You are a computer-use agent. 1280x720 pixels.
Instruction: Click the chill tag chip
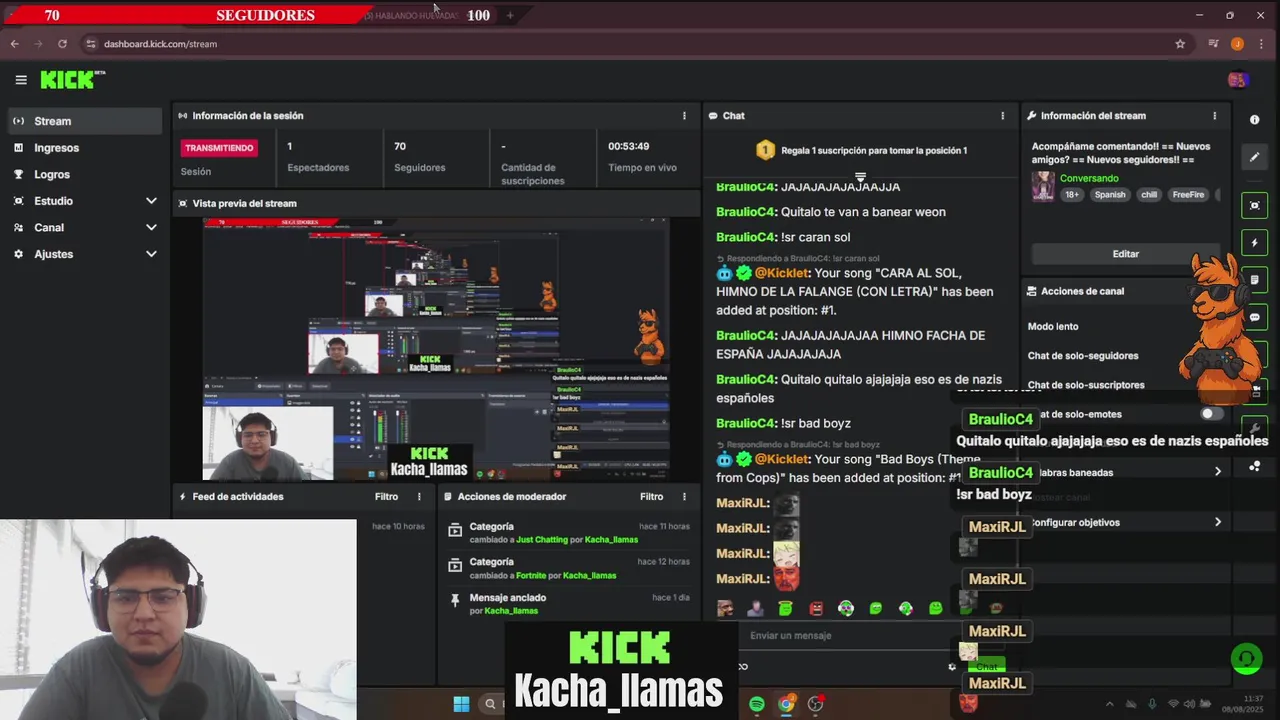1149,195
